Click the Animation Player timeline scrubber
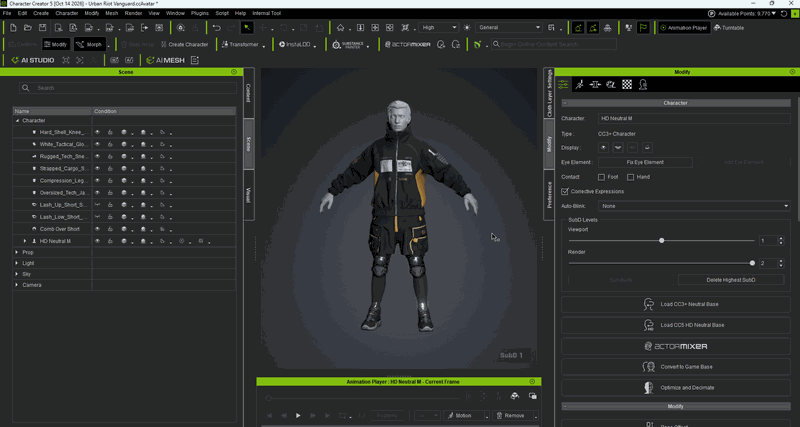The image size is (800, 427). [268, 398]
